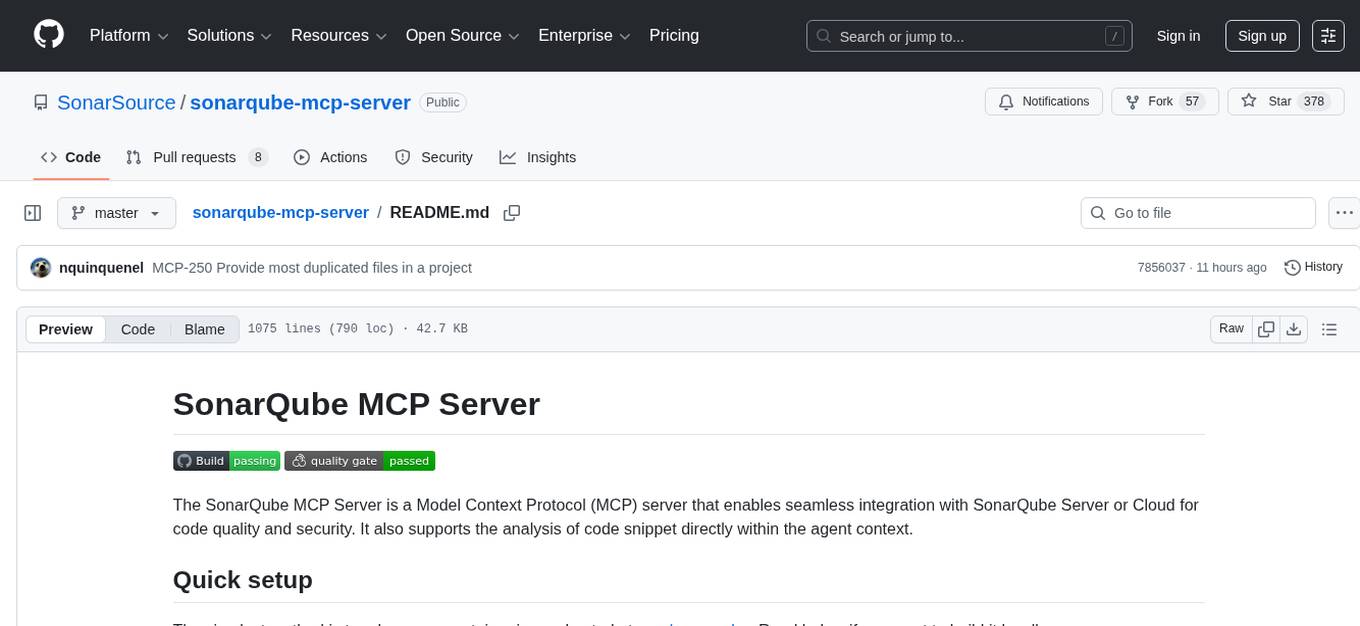Visit the SonarSource organization link
The image size is (1360, 626).
pos(116,102)
